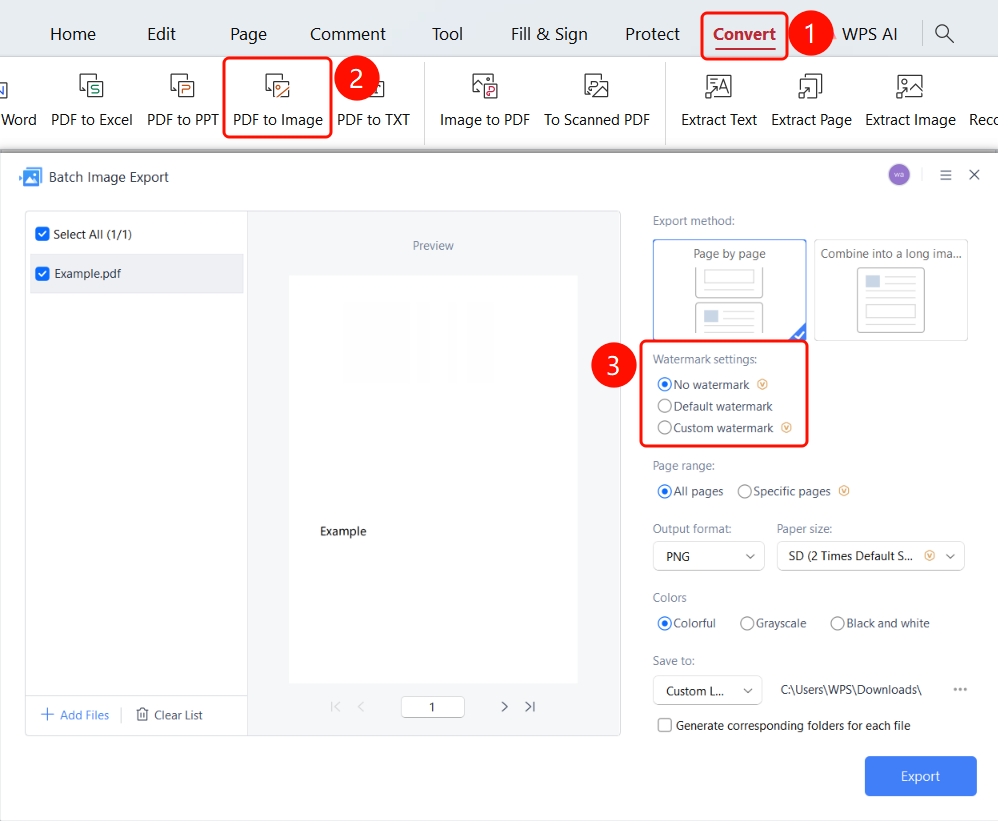998x821 pixels.
Task: Select the PDF to PPT tool
Action: coord(182,101)
